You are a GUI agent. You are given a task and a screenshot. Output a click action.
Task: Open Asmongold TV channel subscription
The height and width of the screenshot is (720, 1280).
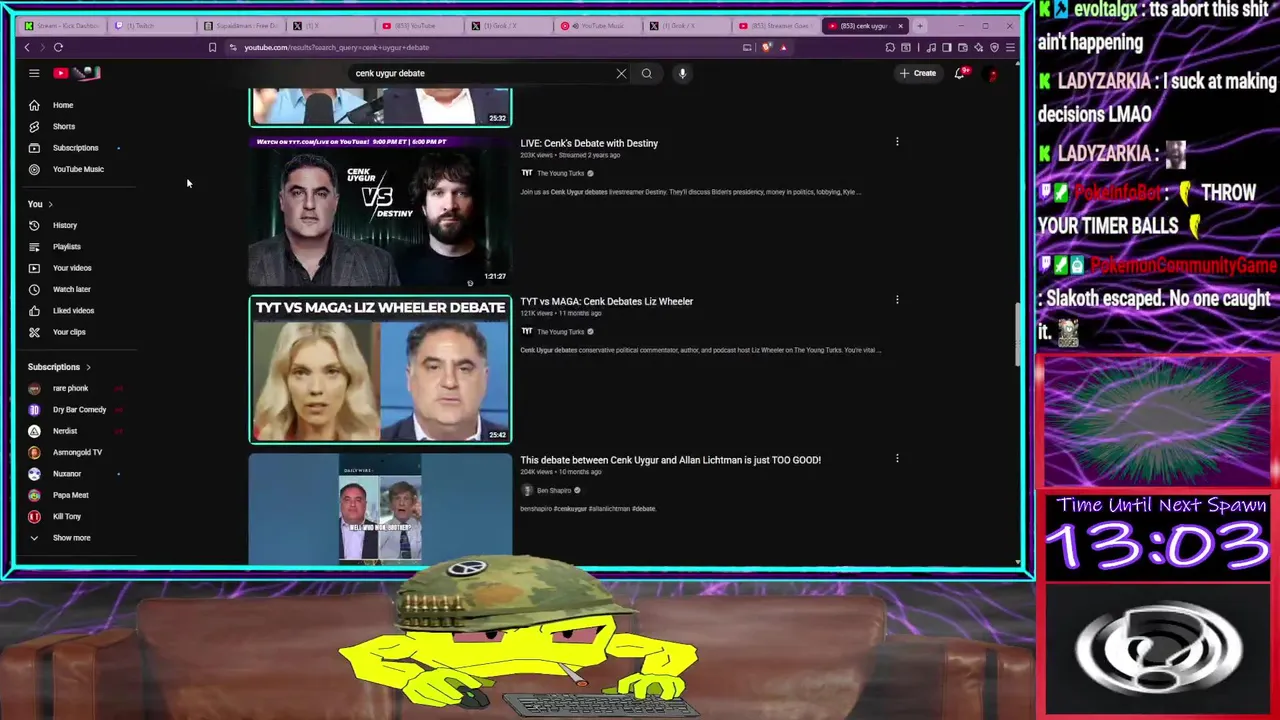point(77,452)
